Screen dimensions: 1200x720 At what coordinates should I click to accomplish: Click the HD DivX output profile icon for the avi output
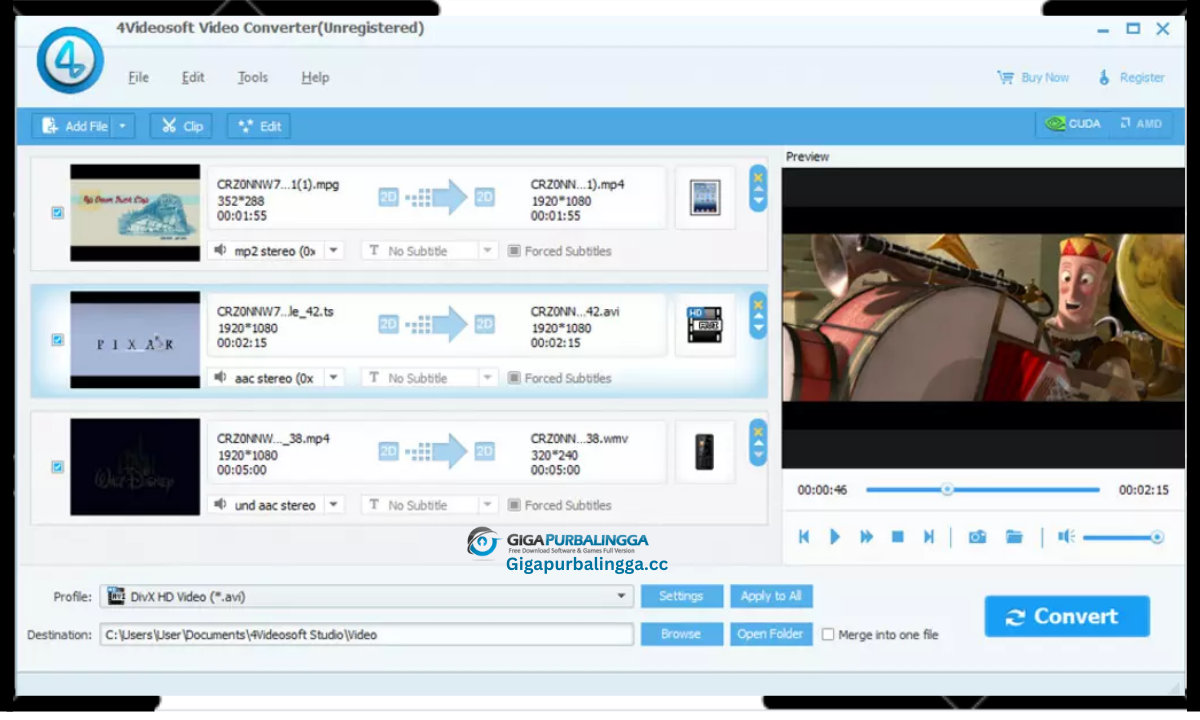(x=705, y=325)
